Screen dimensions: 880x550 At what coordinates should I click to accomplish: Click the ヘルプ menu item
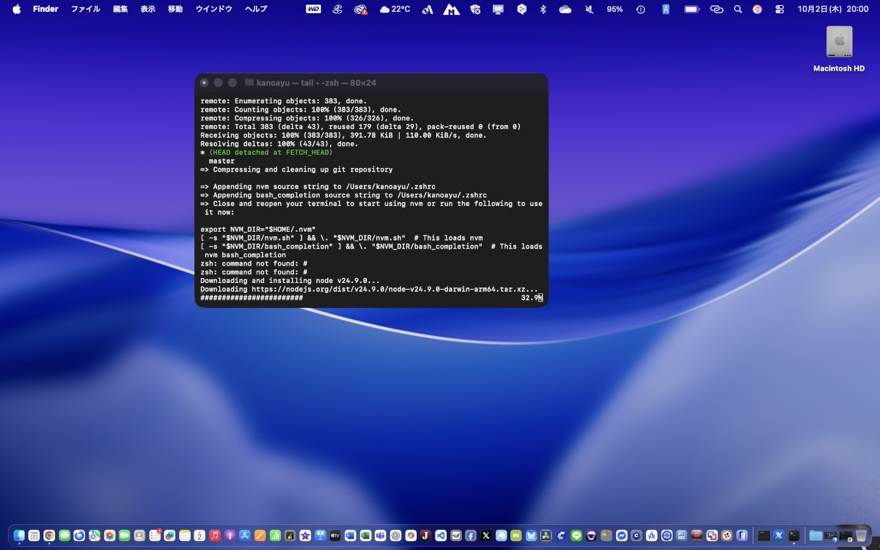[256, 9]
